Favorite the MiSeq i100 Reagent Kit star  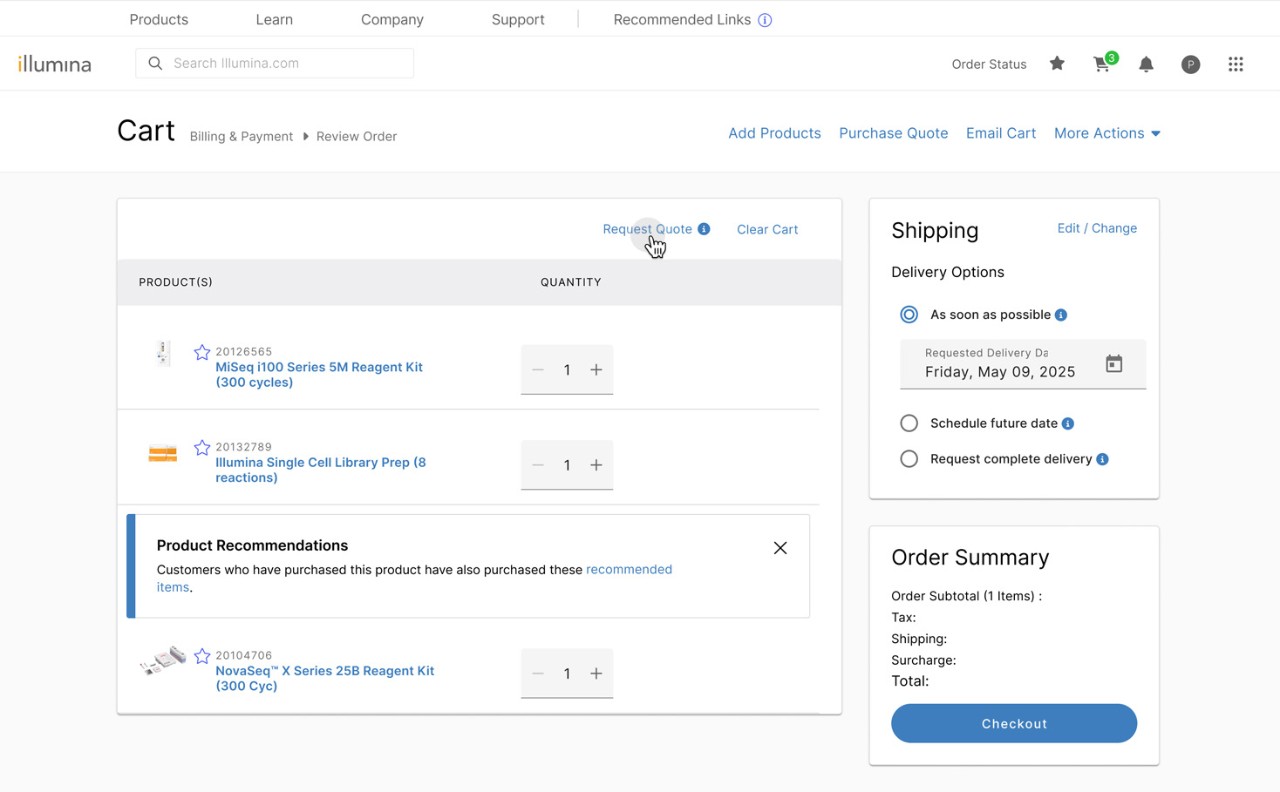pyautogui.click(x=202, y=352)
